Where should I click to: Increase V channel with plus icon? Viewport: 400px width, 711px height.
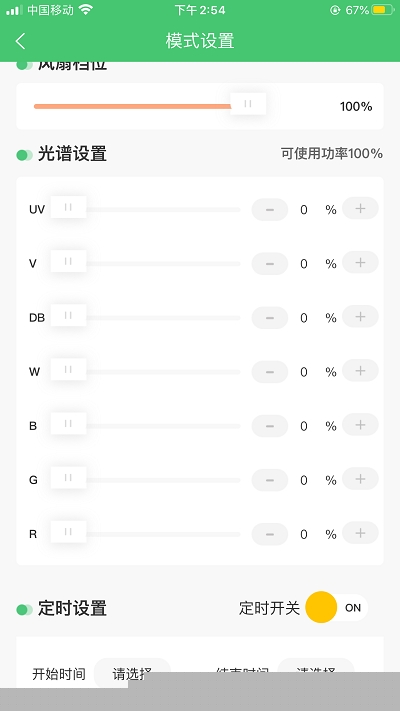click(360, 262)
